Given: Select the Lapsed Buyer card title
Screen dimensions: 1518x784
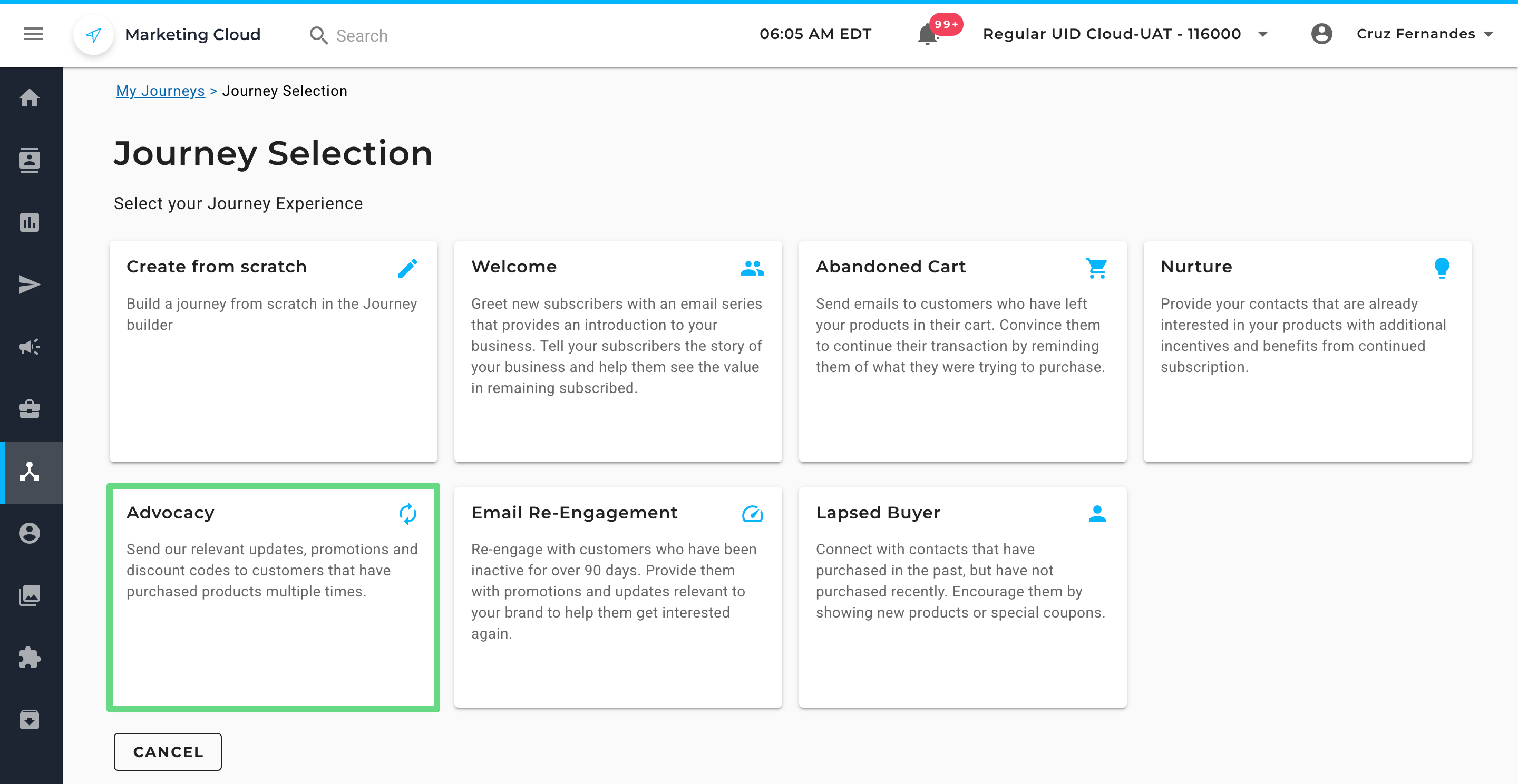Looking at the screenshot, I should tap(878, 513).
